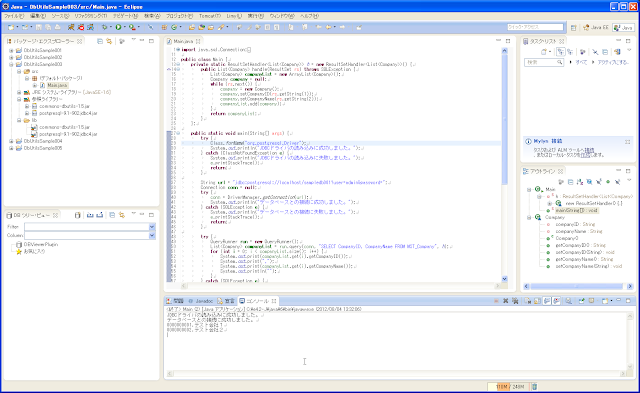Open the ファイル (File) menu
This screenshot has width=640, height=393.
click(x=14, y=16)
